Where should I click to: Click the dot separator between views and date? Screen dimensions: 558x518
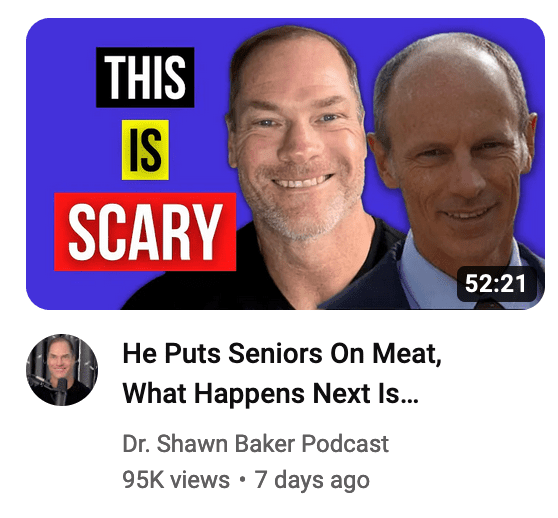tap(242, 479)
